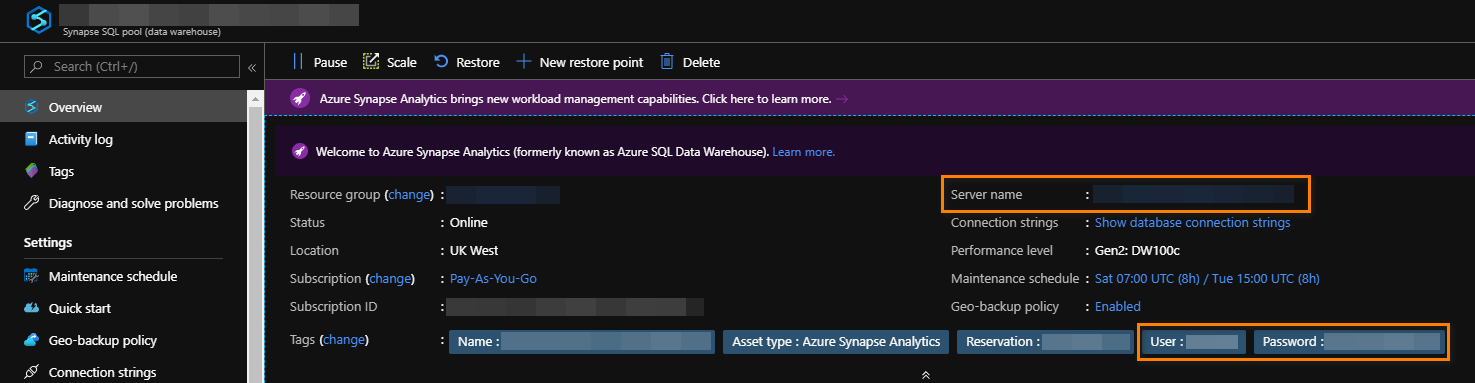1475x383 pixels.
Task: Change the Subscription via change link
Action: tap(391, 278)
